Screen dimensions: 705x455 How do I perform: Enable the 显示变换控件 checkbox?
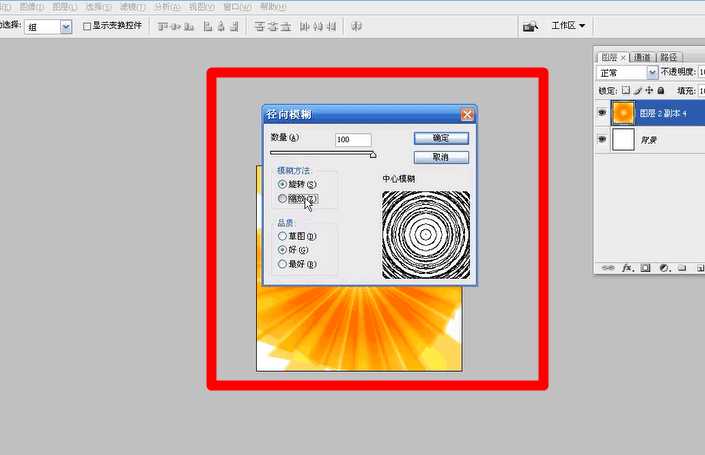[x=87, y=26]
